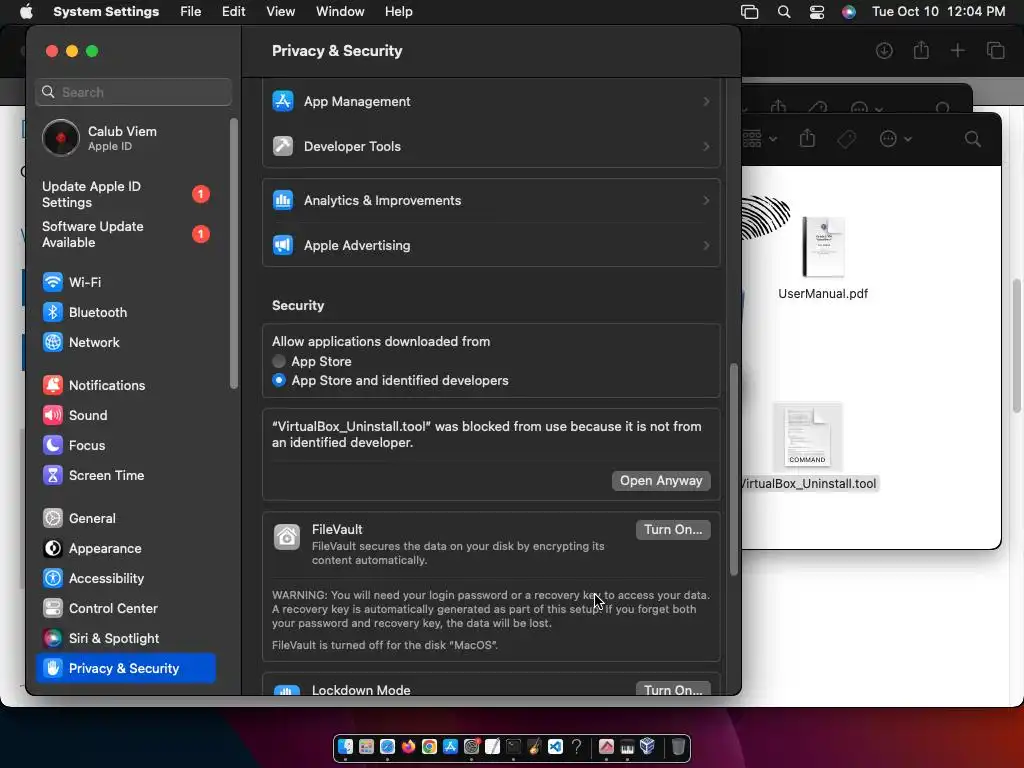1024x768 pixels.
Task: Click Safari downloads icon in background window
Action: click(884, 50)
